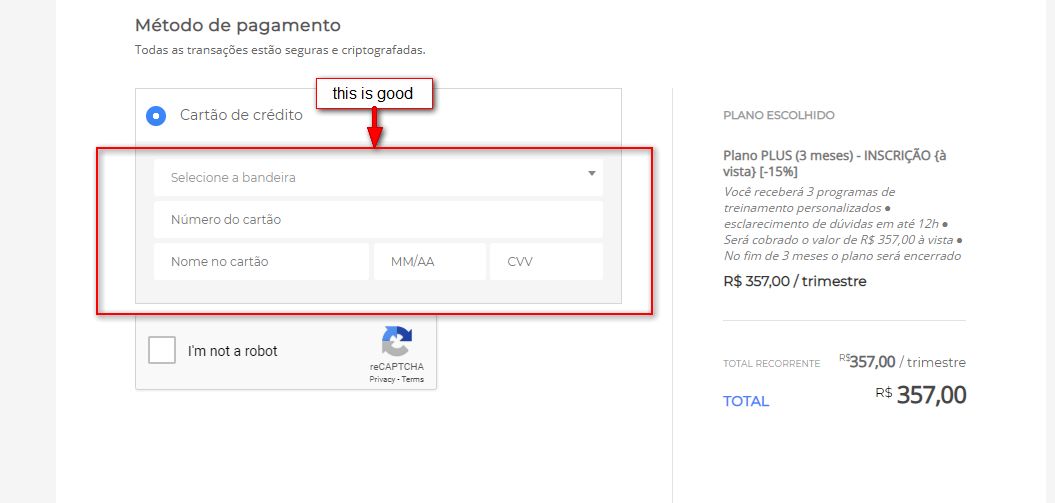Viewport: 1055px width, 503px height.
Task: Click the Plano PLUS (3 meses) title
Action: [x=834, y=163]
